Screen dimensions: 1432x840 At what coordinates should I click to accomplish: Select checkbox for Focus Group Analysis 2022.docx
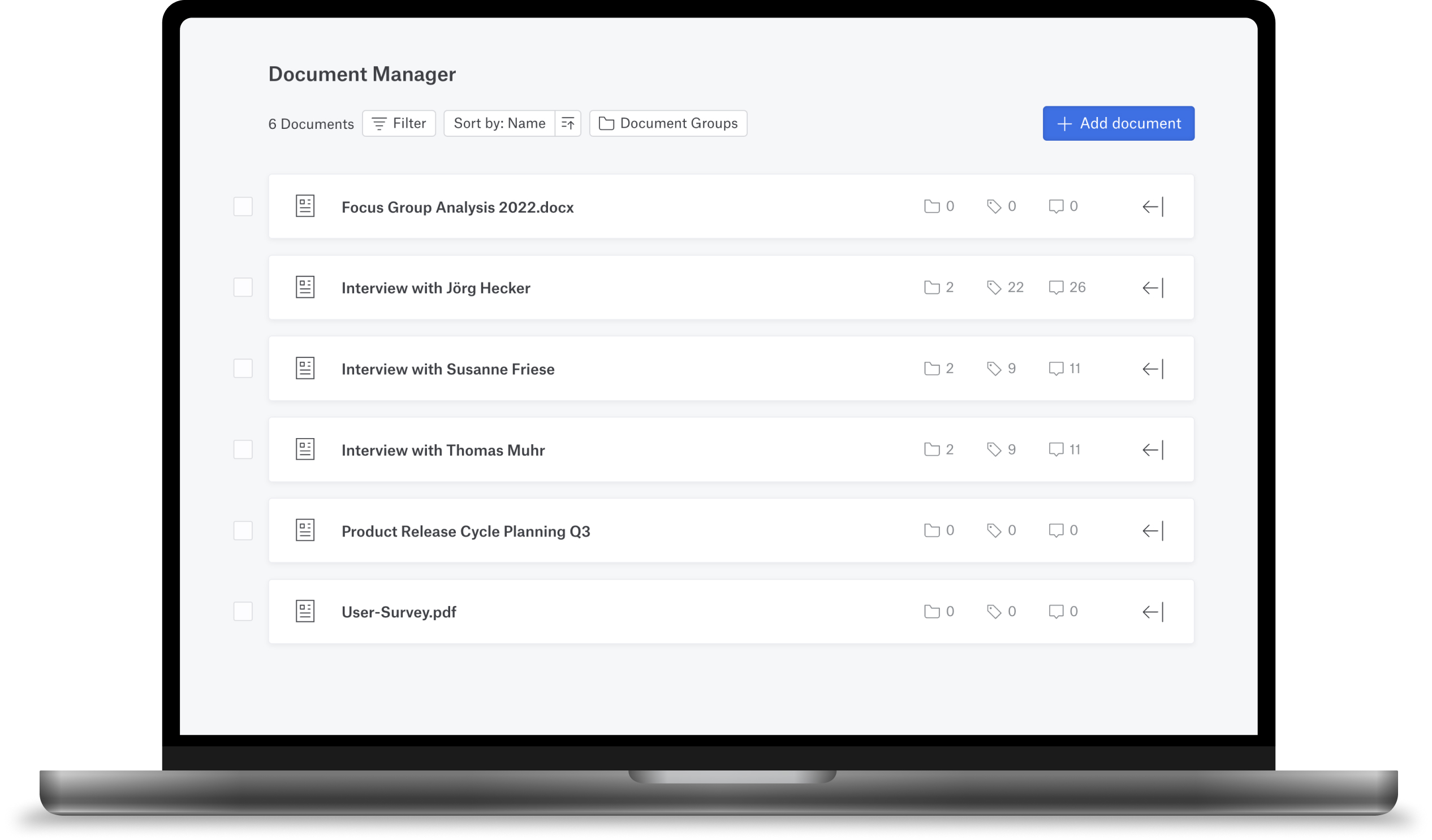(x=243, y=207)
